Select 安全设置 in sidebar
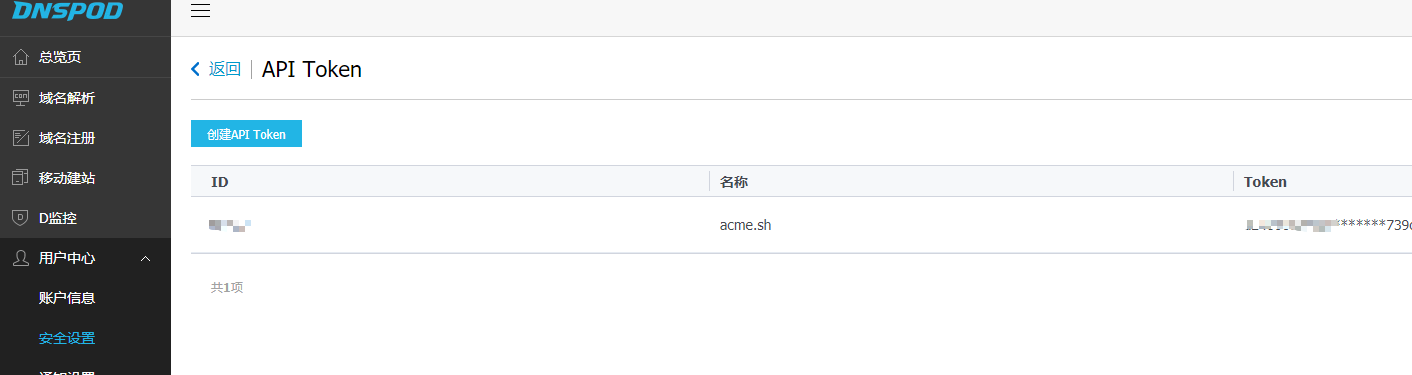Screen dimensions: 1412x375 pos(67,338)
